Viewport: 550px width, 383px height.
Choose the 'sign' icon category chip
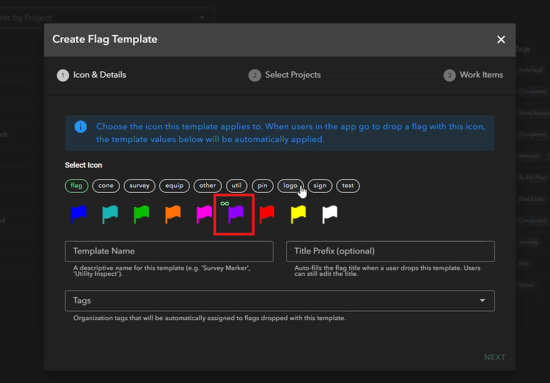tap(320, 186)
